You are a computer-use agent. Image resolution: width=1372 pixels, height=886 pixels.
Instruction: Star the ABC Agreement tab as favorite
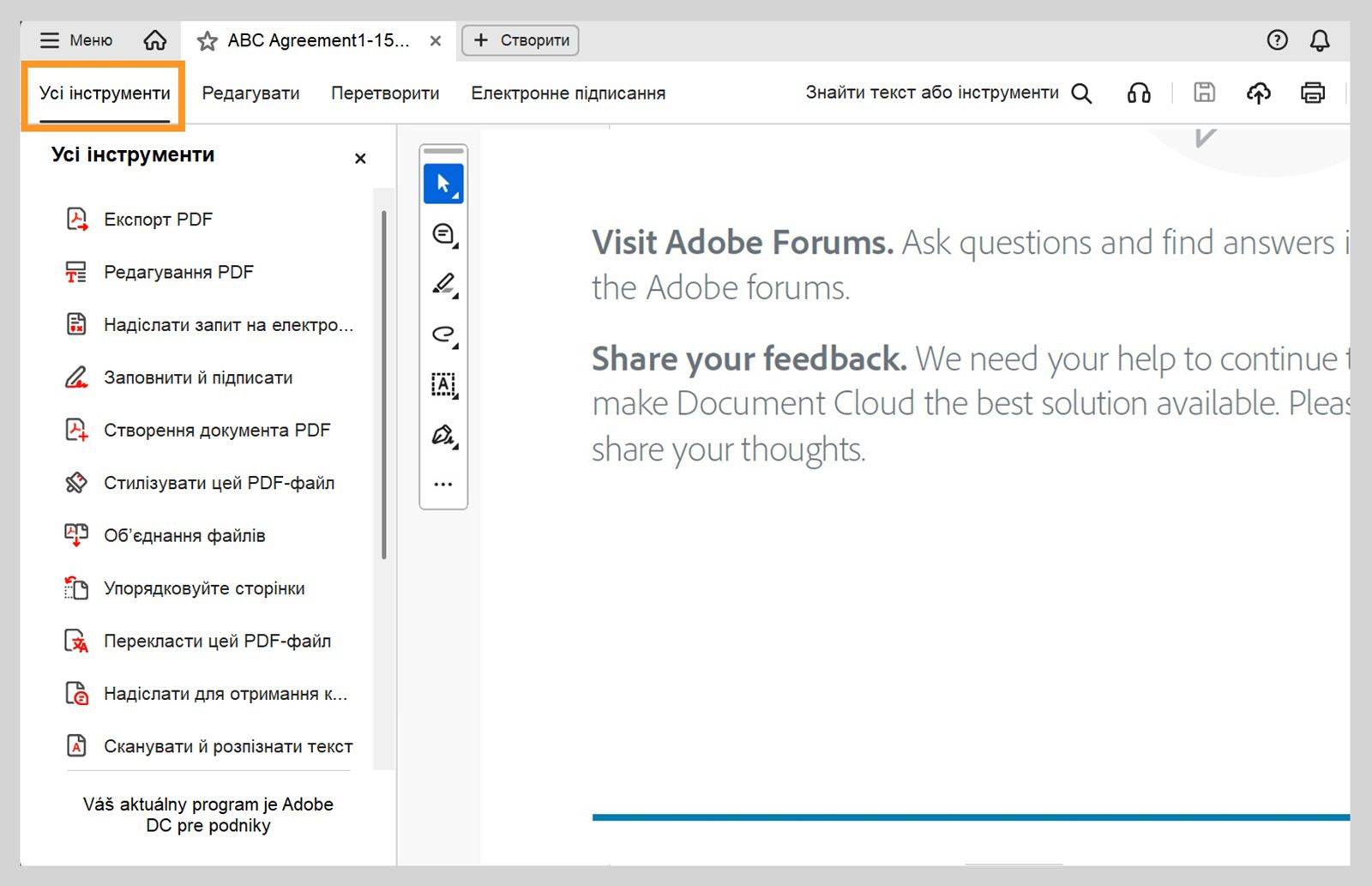[x=207, y=41]
